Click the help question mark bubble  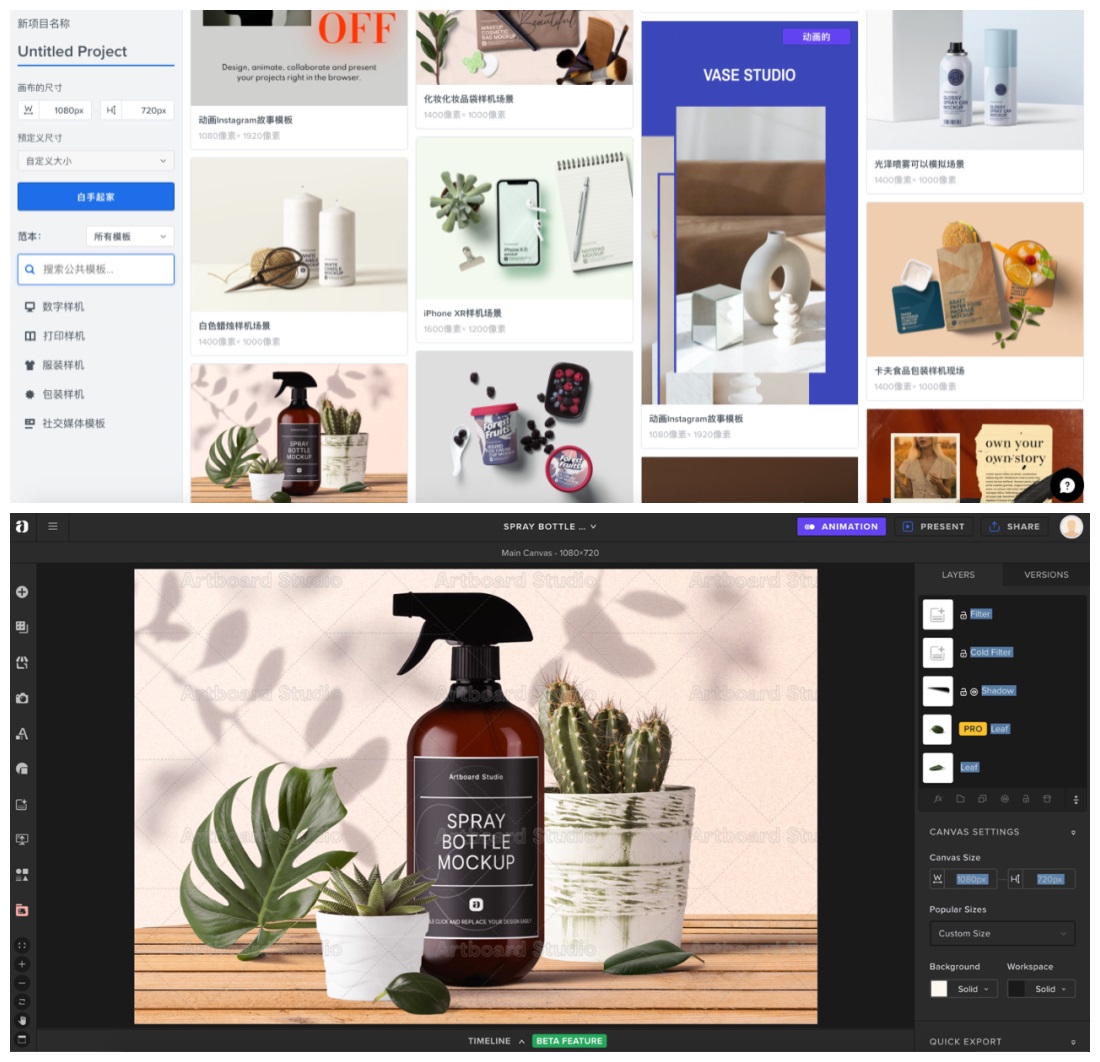point(1067,485)
